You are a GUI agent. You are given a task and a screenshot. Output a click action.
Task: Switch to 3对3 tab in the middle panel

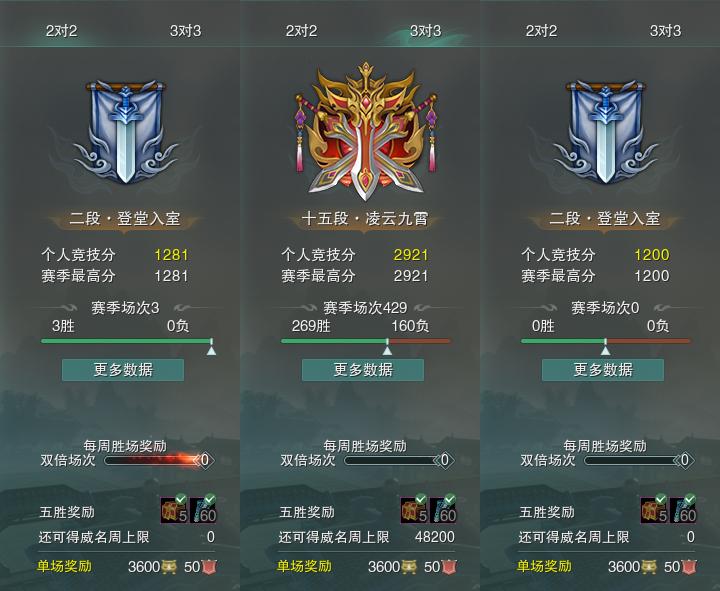point(425,31)
